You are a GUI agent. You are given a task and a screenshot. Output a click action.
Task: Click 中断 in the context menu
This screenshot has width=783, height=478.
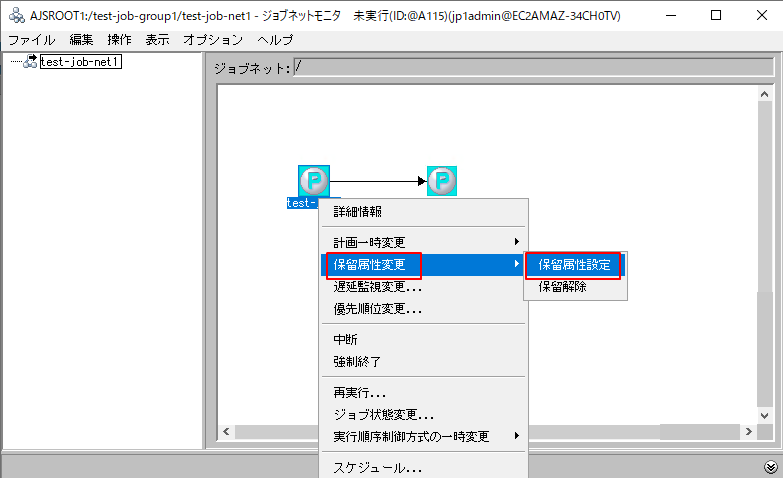423,340
